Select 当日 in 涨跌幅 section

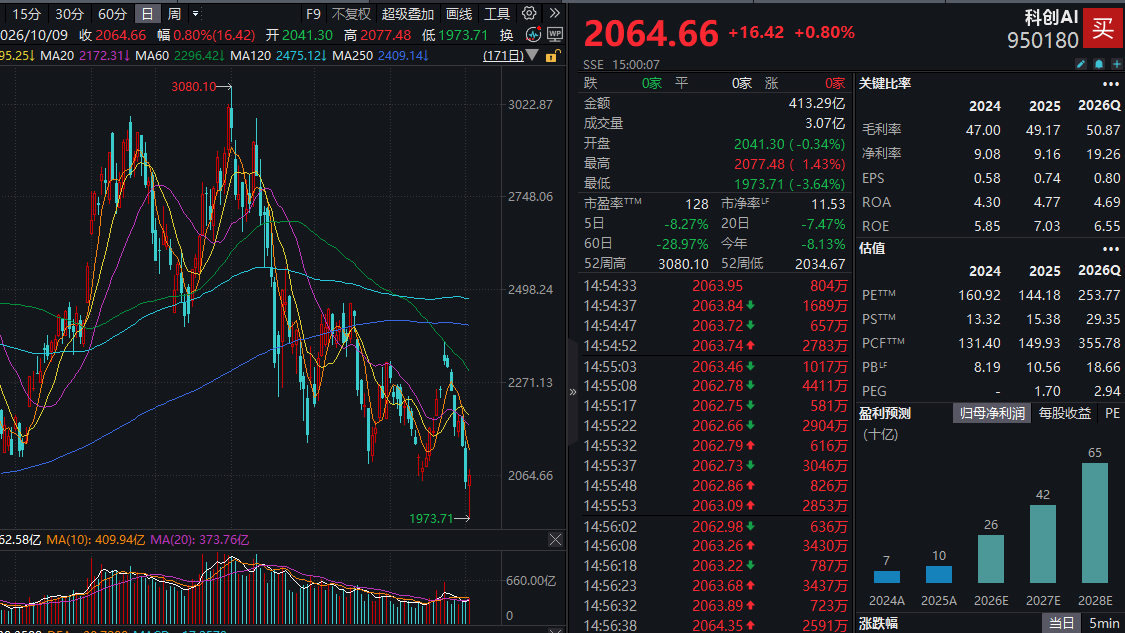pyautogui.click(x=1062, y=623)
